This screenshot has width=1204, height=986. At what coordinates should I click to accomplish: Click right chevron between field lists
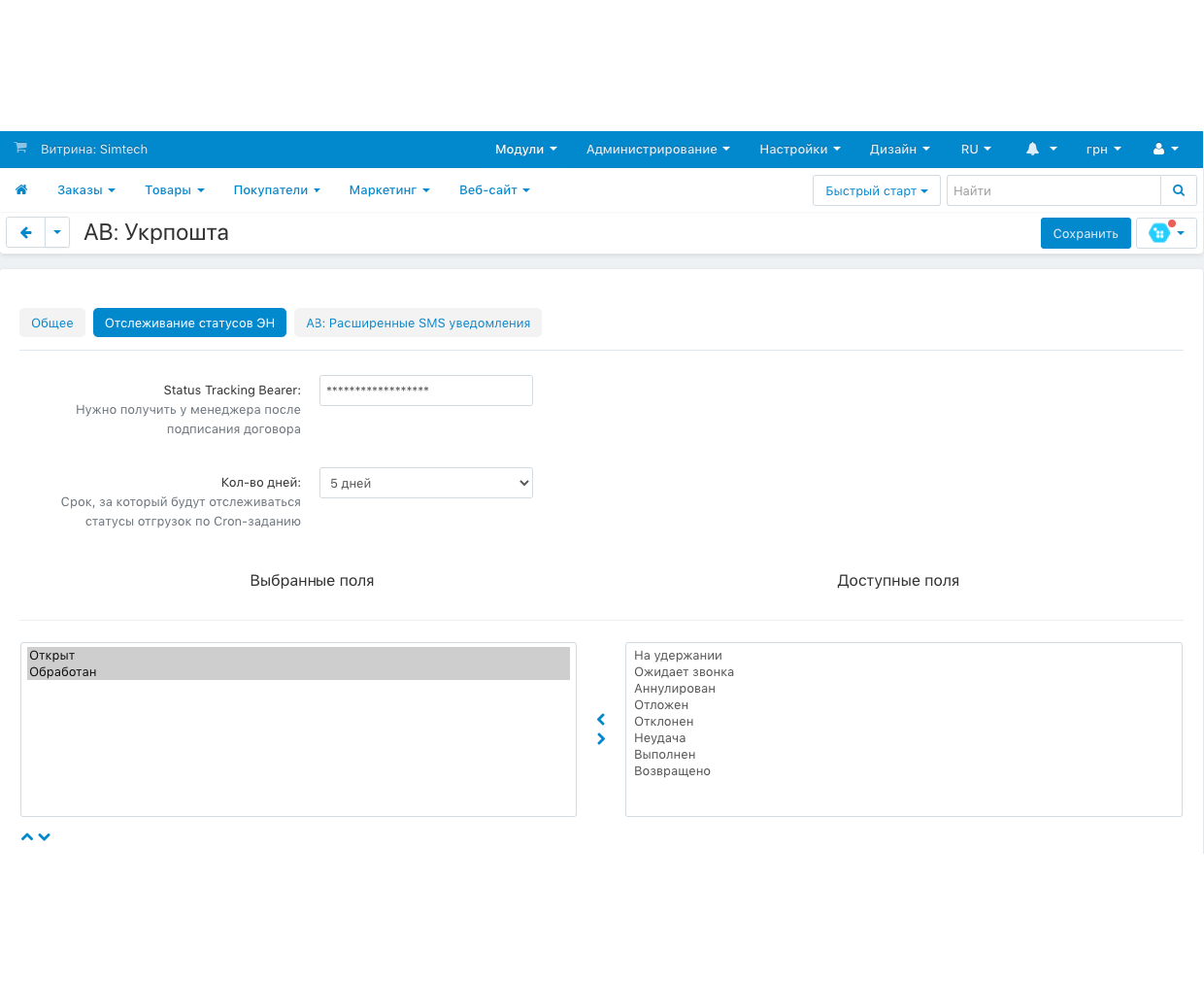tap(601, 739)
